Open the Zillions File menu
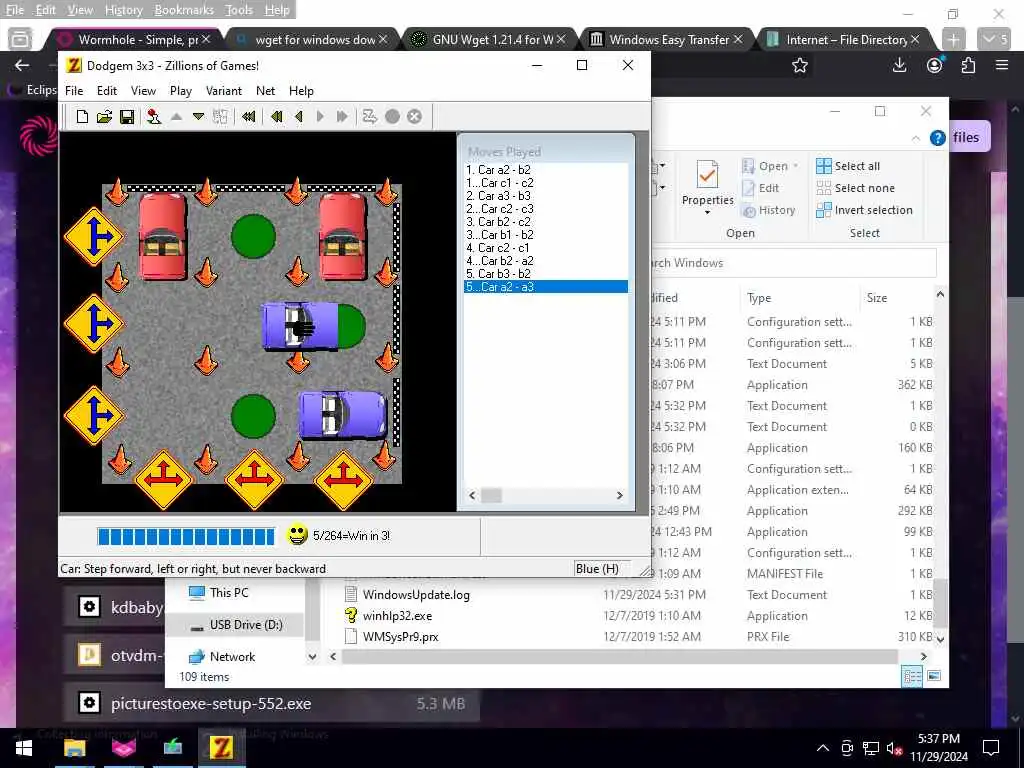Screen dimensions: 1024x768 pyautogui.click(x=74, y=91)
